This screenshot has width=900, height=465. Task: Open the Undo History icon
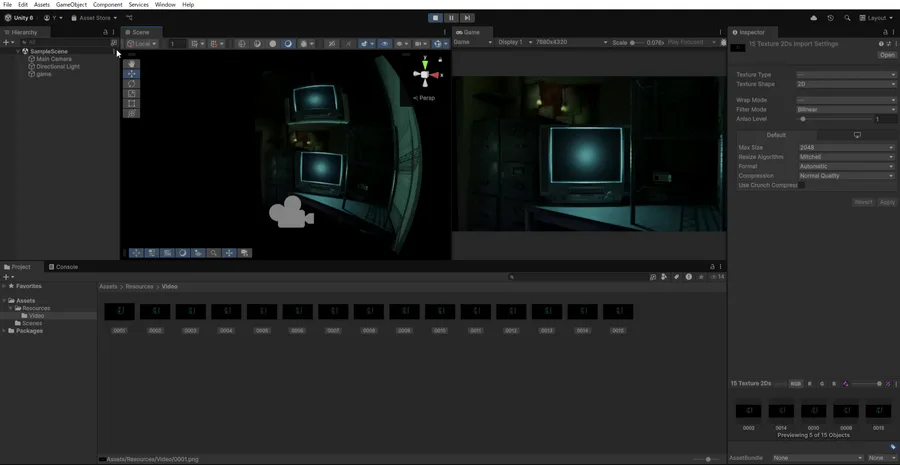(831, 18)
